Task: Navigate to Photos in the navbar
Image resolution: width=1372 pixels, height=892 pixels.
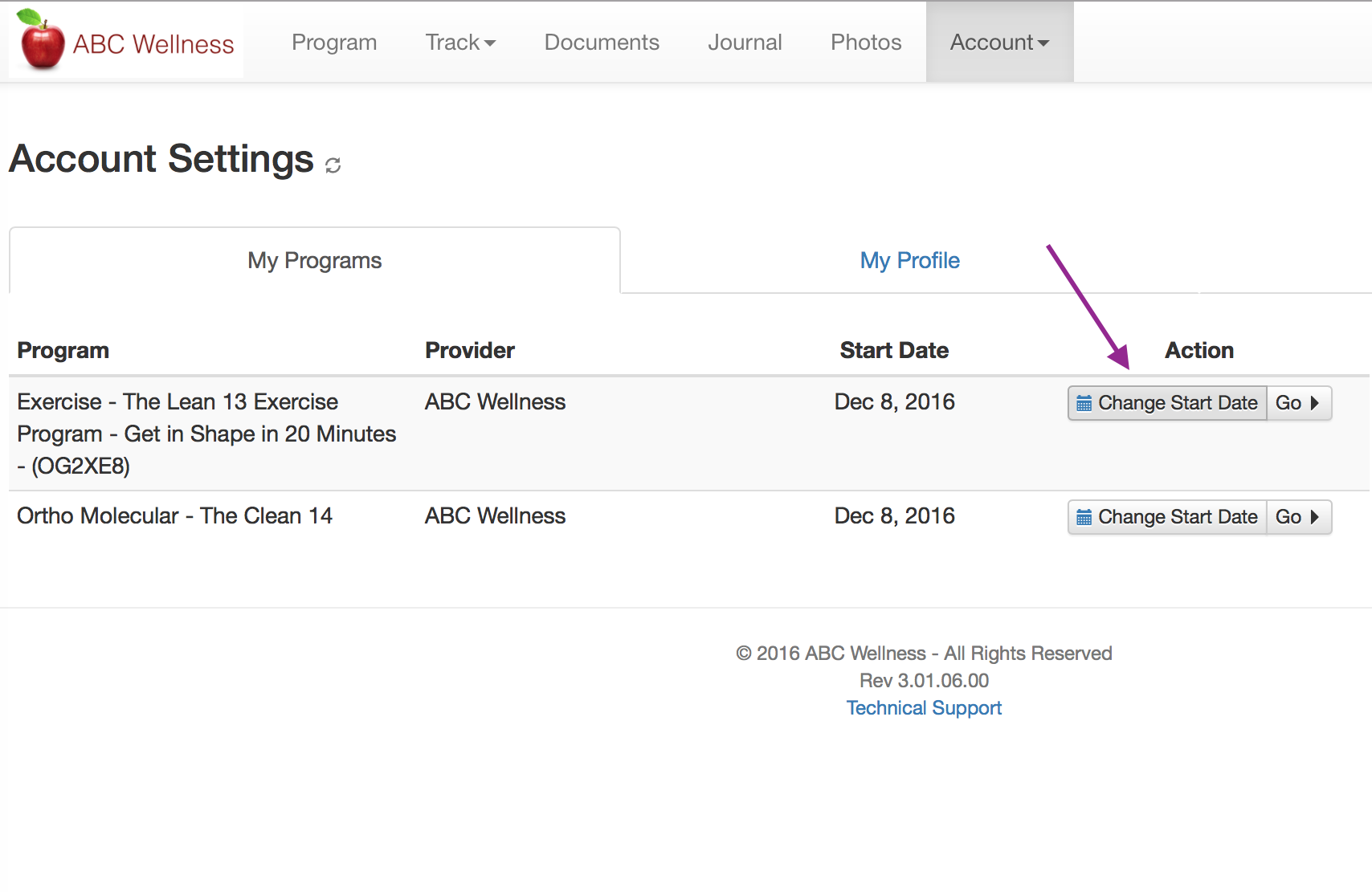Action: 866,43
